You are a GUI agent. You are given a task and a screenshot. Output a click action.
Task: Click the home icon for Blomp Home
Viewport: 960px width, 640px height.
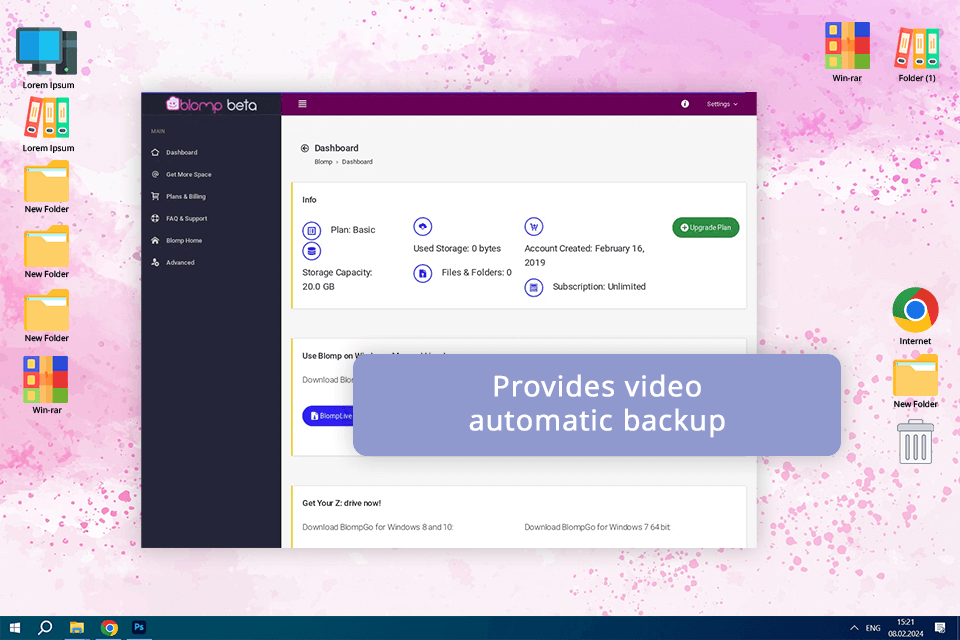coord(155,240)
